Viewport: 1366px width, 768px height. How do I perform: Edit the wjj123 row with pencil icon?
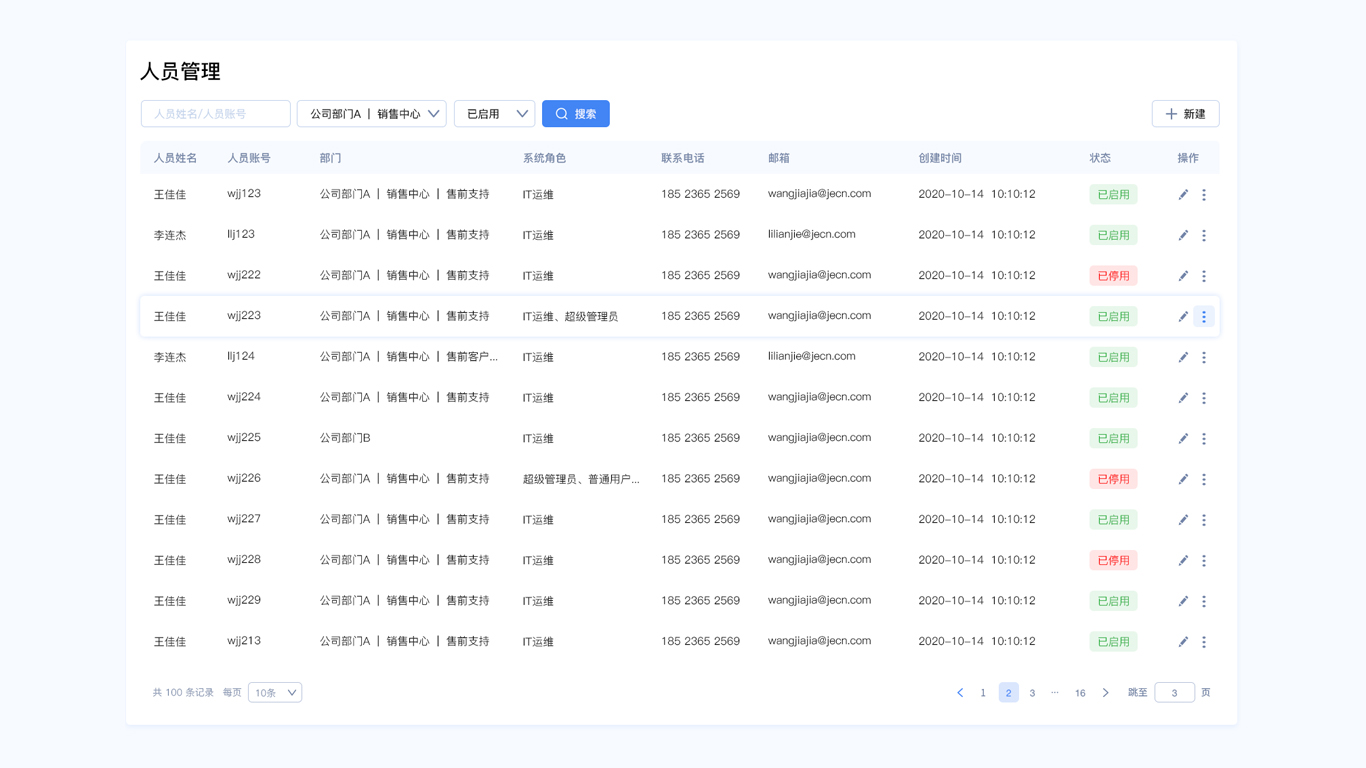pyautogui.click(x=1183, y=195)
